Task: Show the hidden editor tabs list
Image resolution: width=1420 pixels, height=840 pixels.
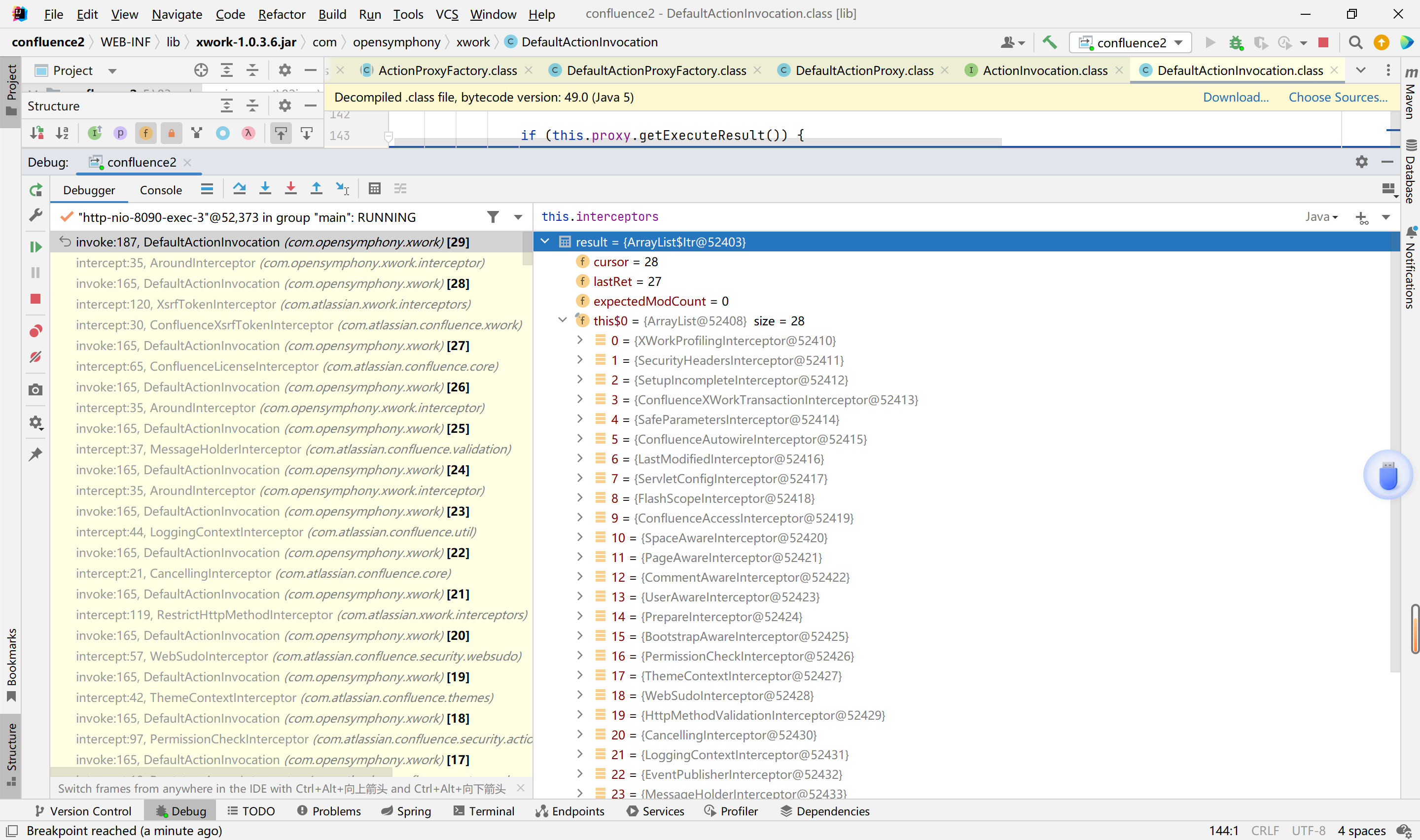Action: pos(1360,70)
